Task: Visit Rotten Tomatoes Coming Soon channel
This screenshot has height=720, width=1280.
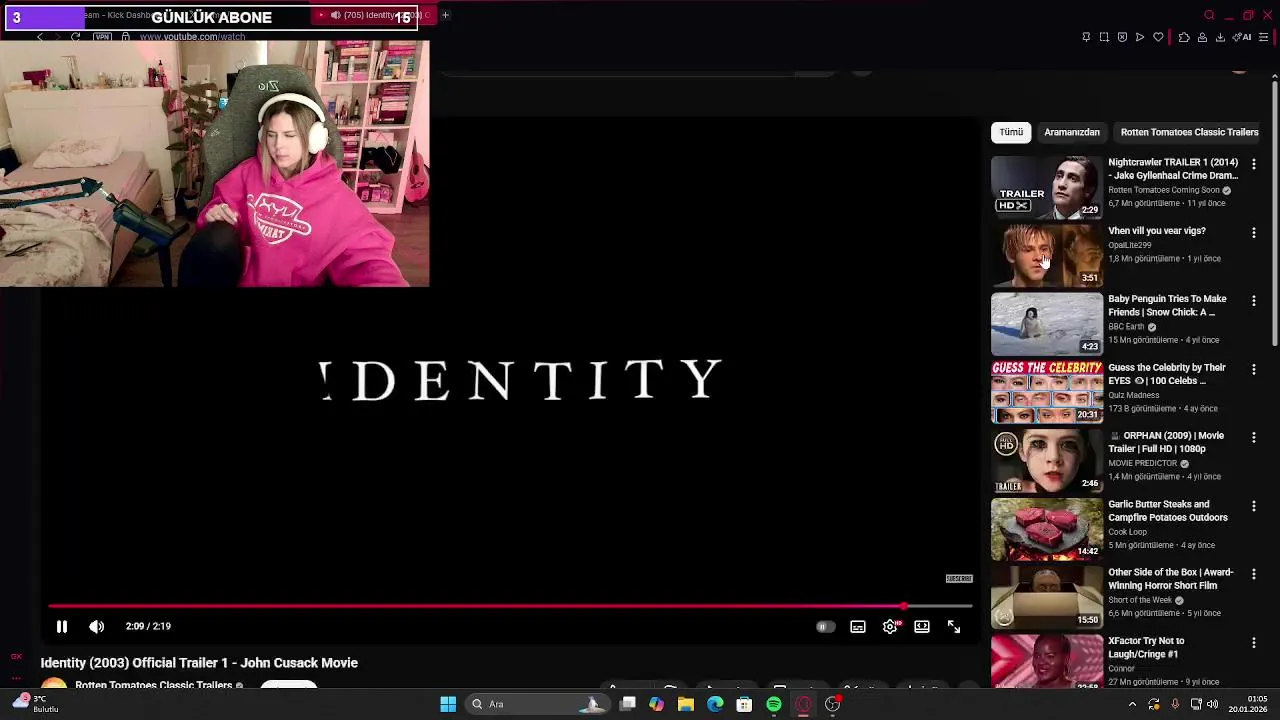Action: coord(1164,190)
